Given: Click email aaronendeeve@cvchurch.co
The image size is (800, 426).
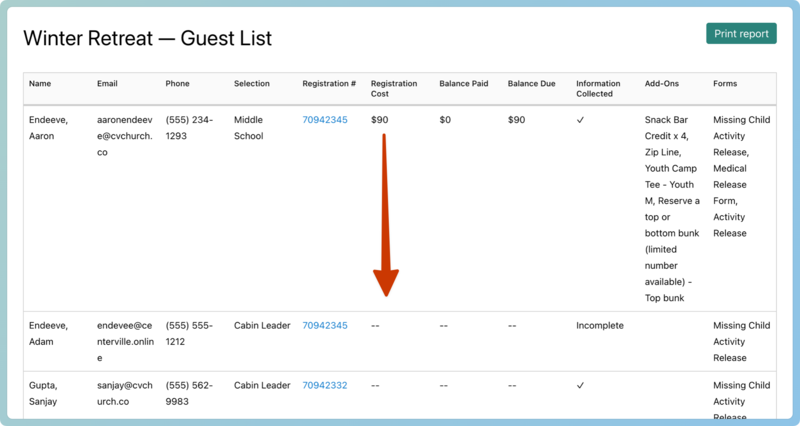Looking at the screenshot, I should point(124,136).
